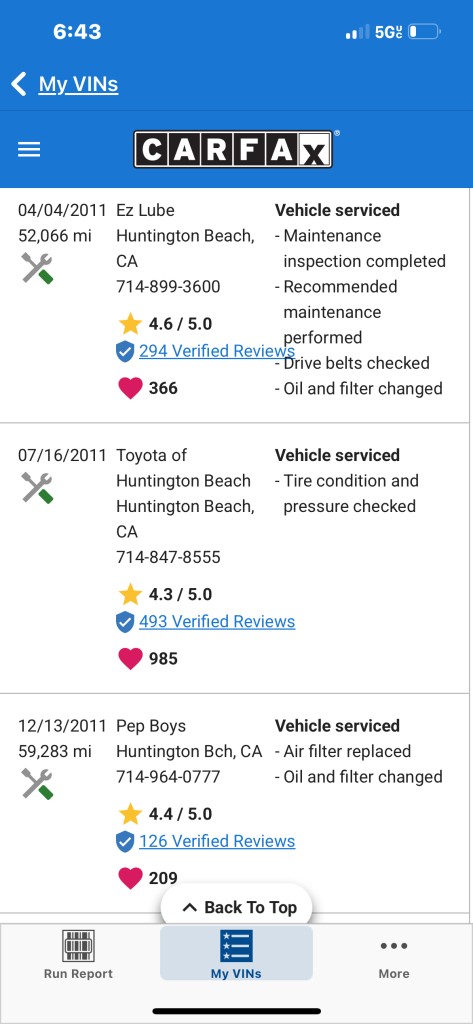The image size is (473, 1024).
Task: Tap the wrench icon for 07/16/2011 service
Action: pyautogui.click(x=37, y=487)
